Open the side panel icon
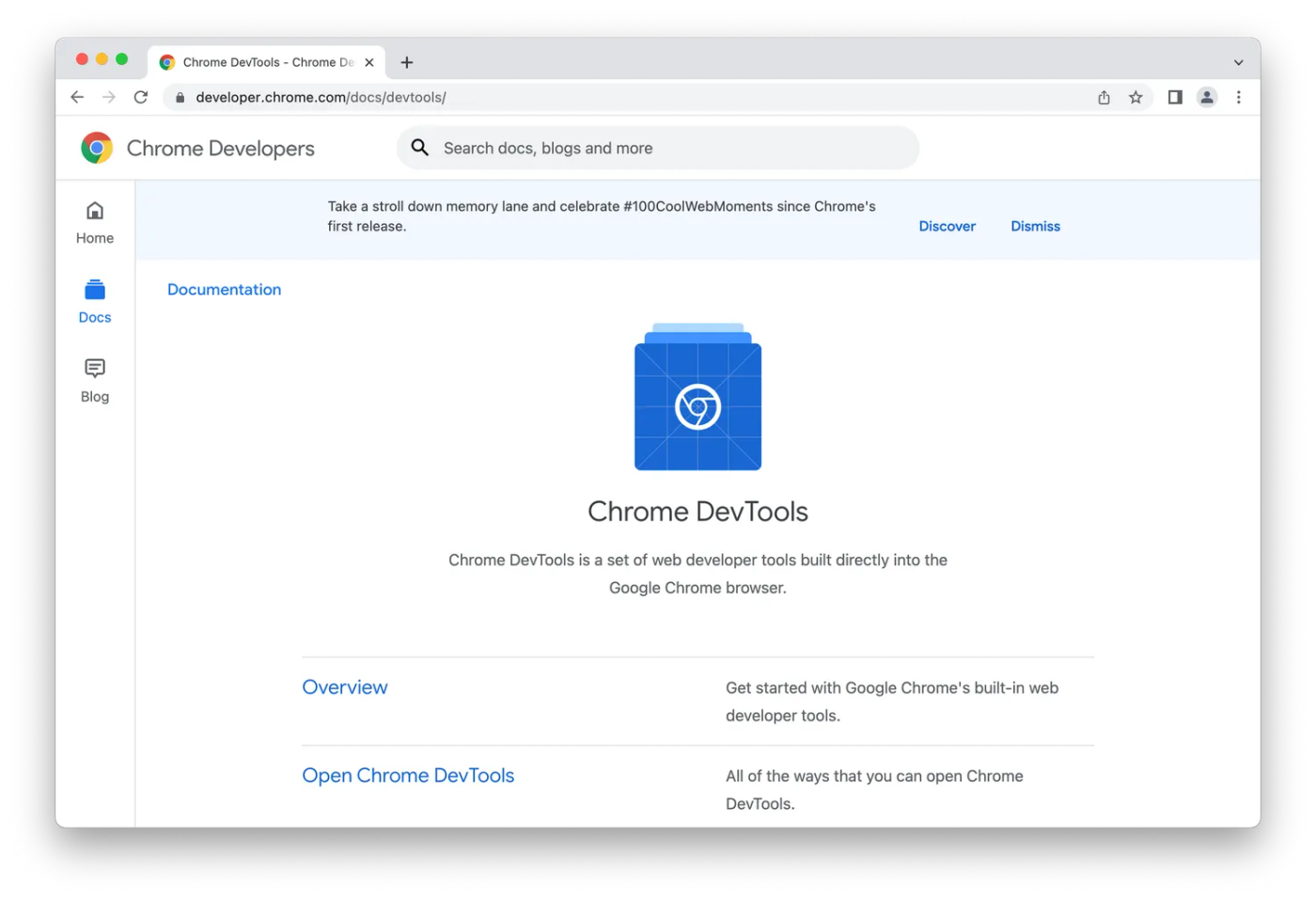This screenshot has width=1316, height=901. [x=1174, y=97]
